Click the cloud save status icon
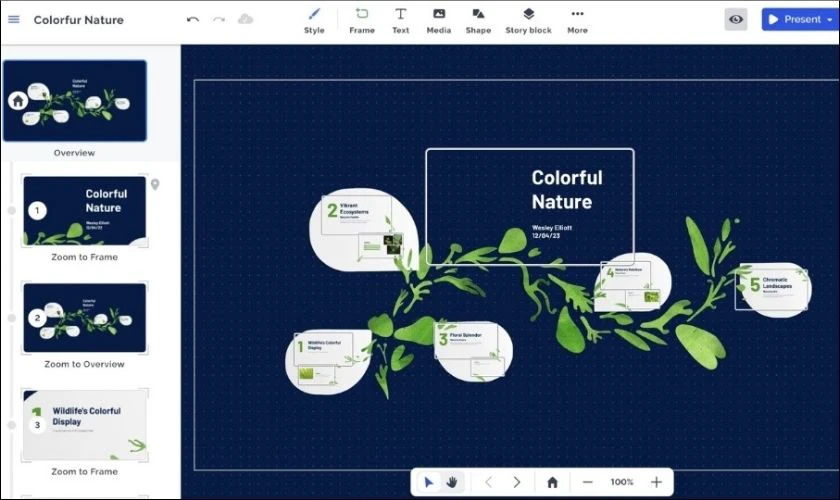 245,19
